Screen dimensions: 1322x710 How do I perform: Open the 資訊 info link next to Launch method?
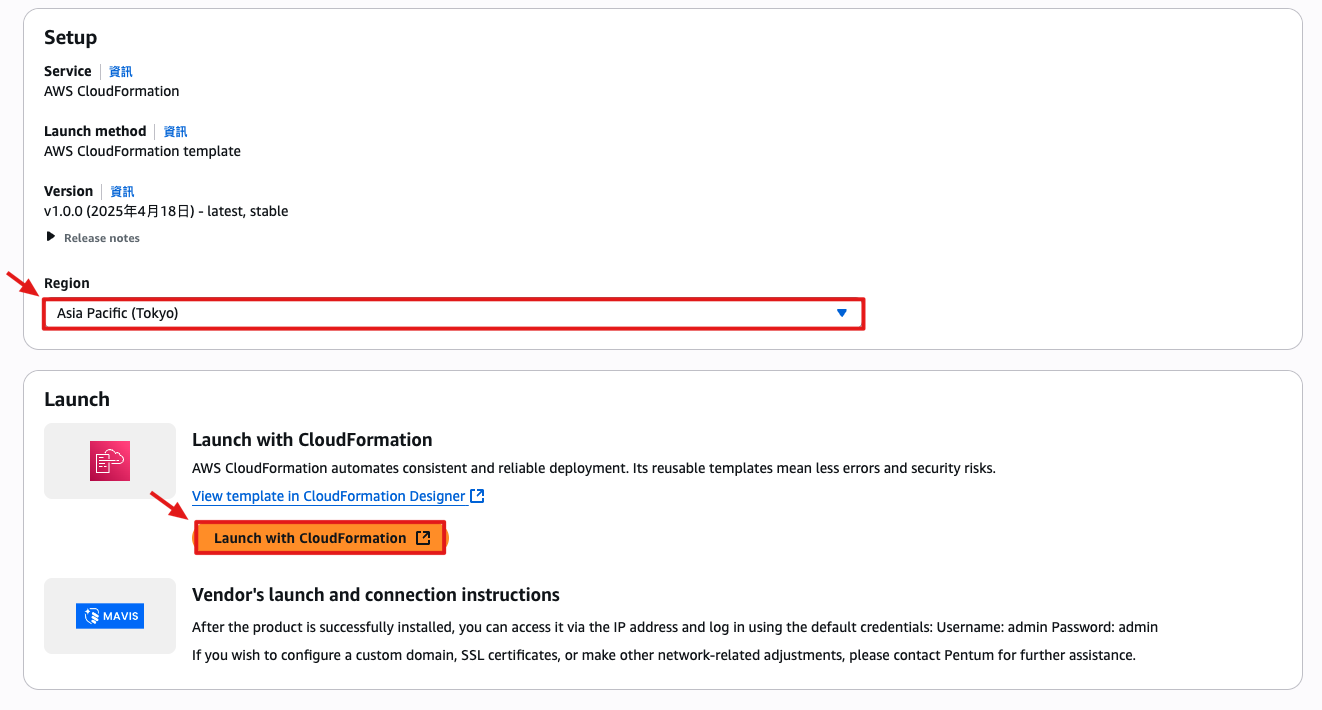tap(175, 132)
